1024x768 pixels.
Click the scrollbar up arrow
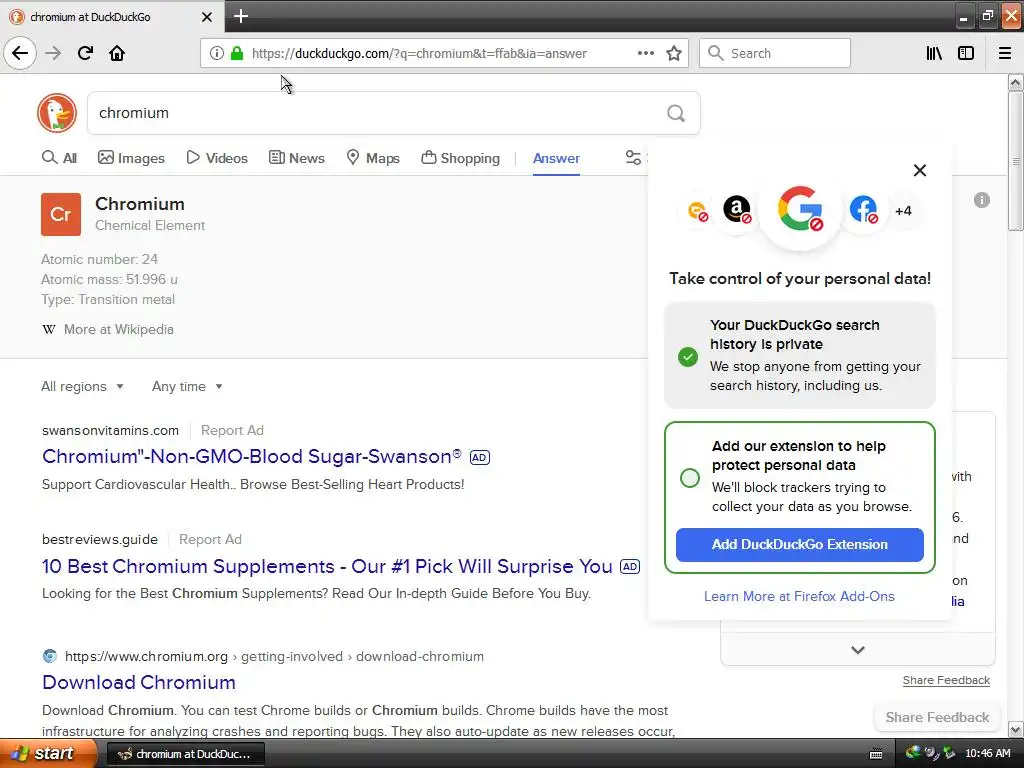click(x=1015, y=82)
